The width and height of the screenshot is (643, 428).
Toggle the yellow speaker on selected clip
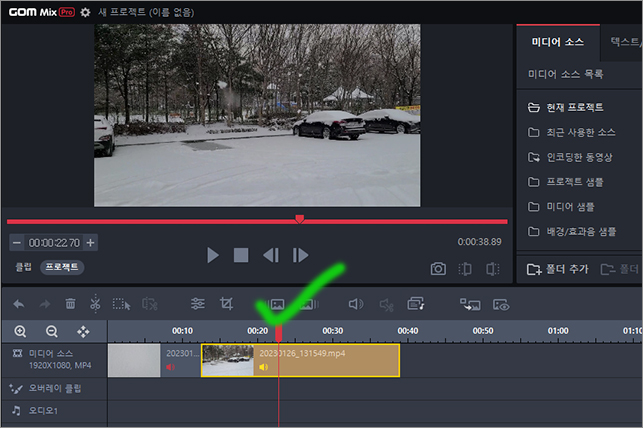264,367
